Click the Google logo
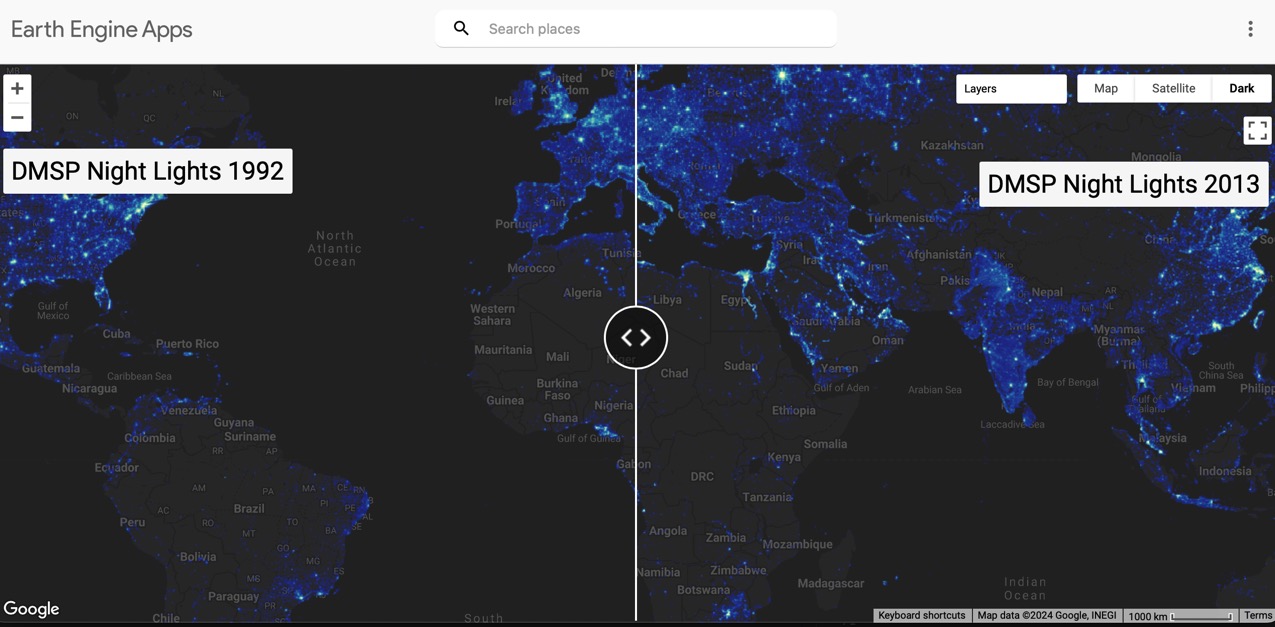This screenshot has width=1275, height=627. (x=32, y=608)
